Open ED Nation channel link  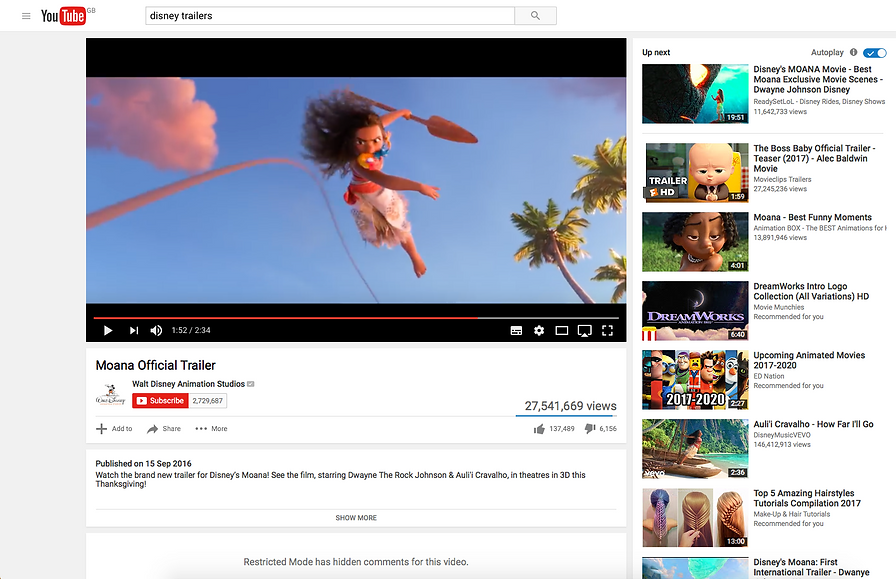[x=769, y=376]
